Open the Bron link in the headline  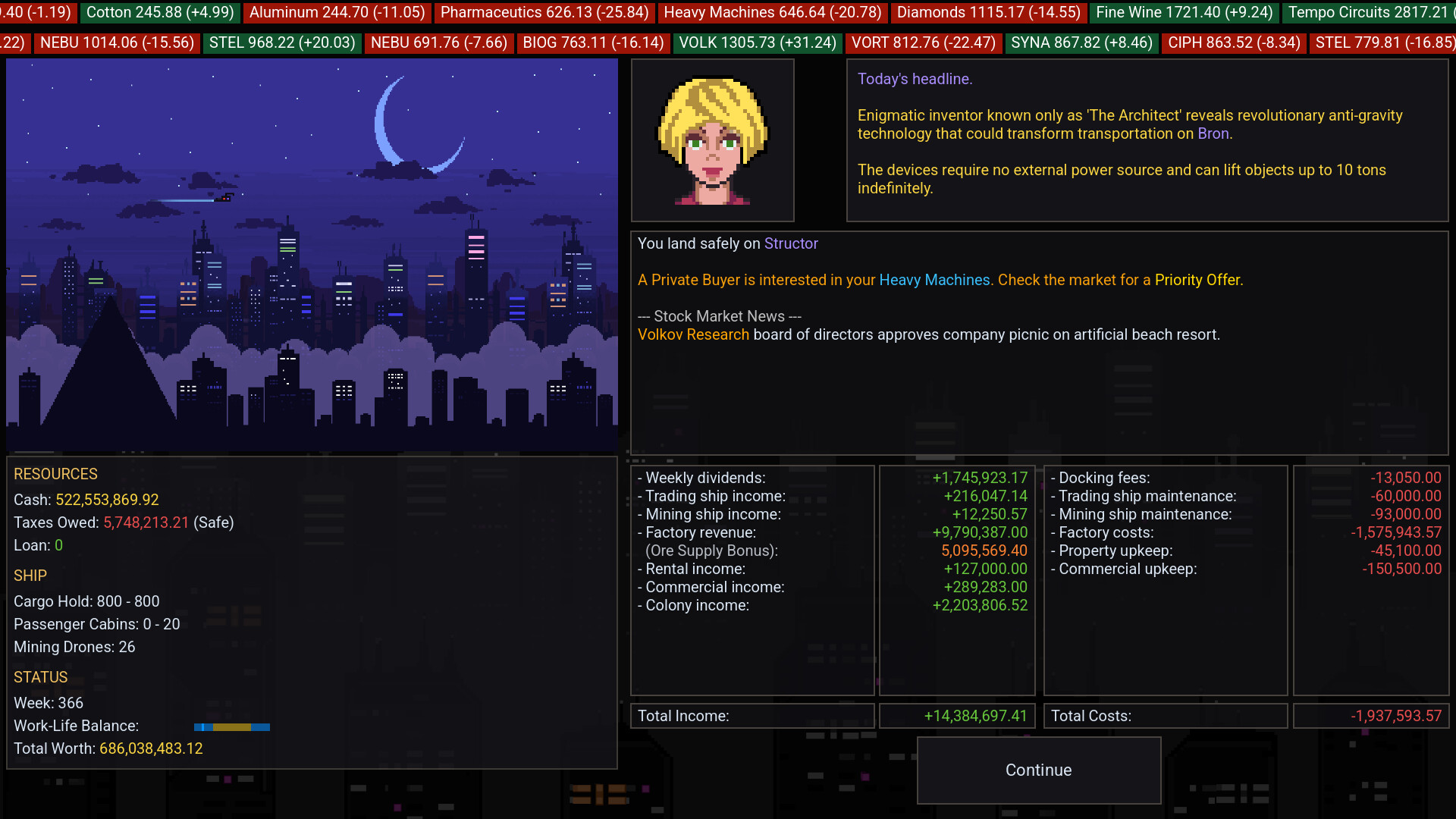point(1213,133)
